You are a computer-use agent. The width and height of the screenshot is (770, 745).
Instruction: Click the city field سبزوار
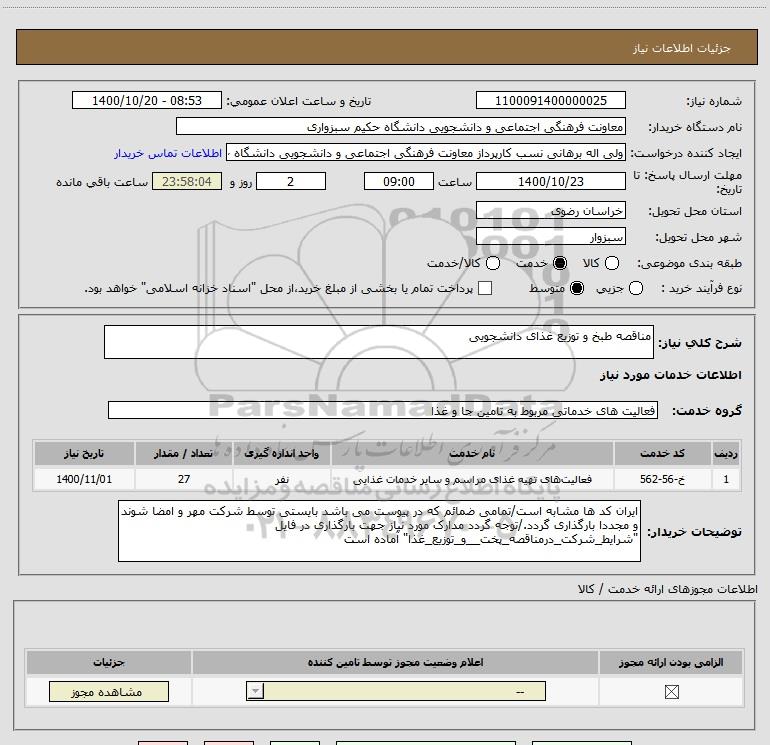click(550, 237)
